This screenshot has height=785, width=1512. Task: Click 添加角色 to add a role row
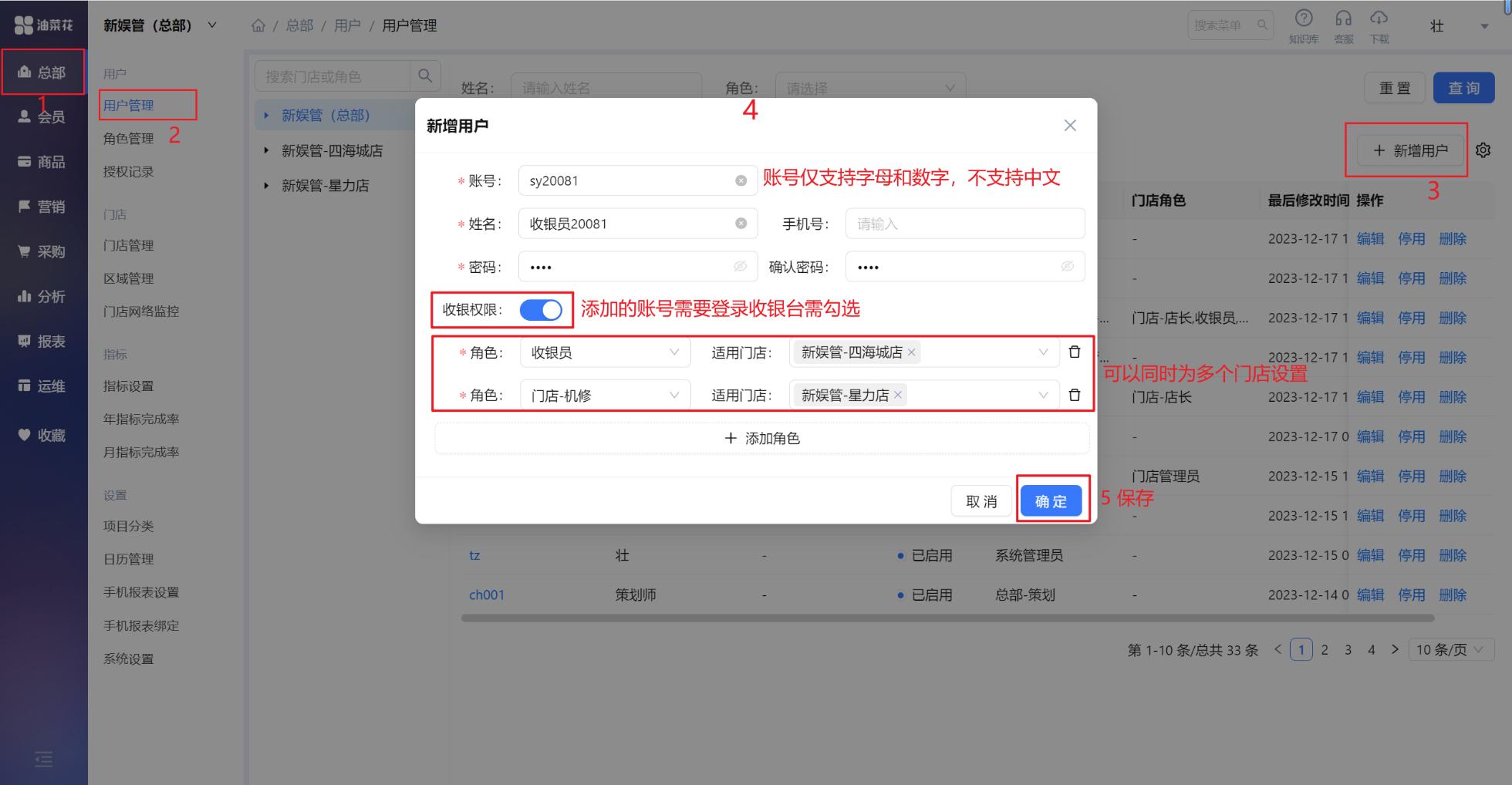[x=762, y=438]
